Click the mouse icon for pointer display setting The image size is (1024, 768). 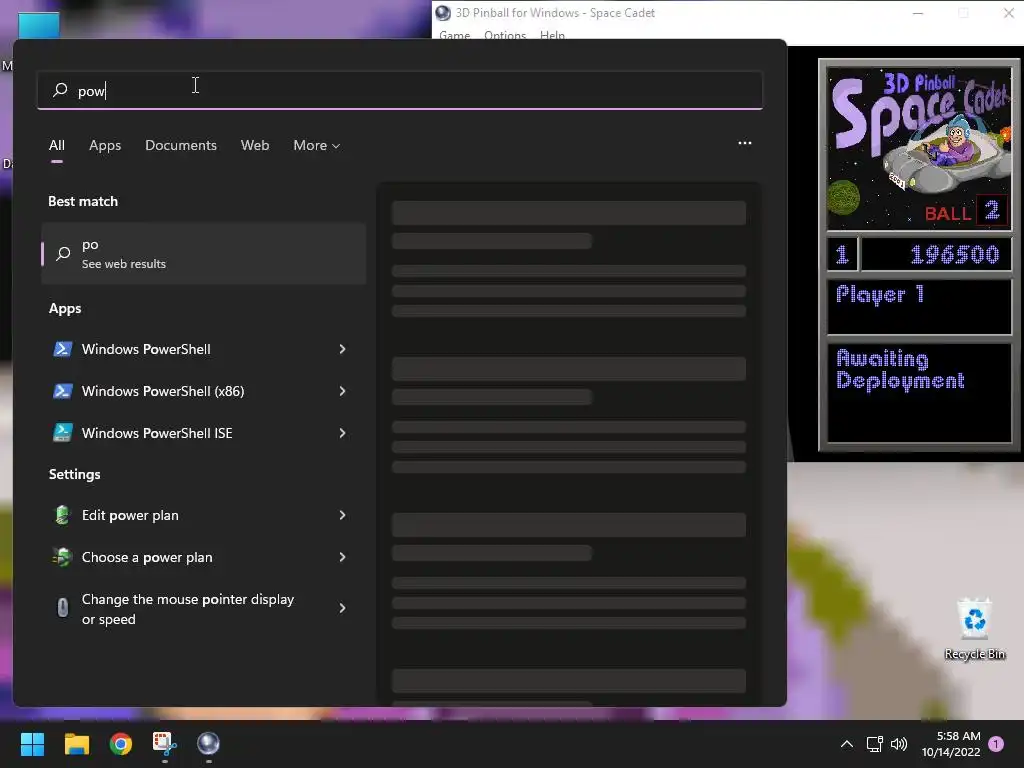click(x=62, y=608)
